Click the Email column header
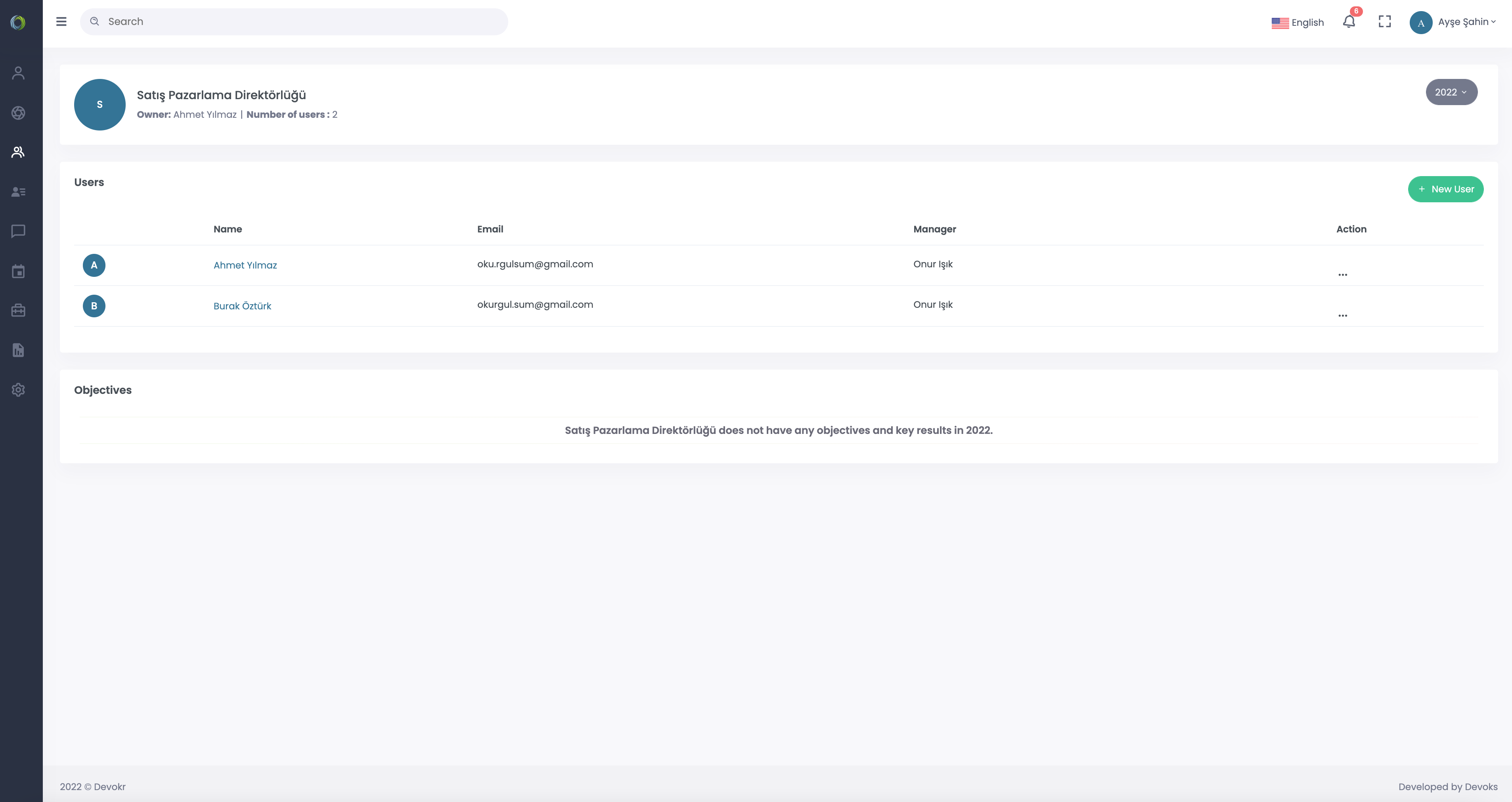 [490, 229]
